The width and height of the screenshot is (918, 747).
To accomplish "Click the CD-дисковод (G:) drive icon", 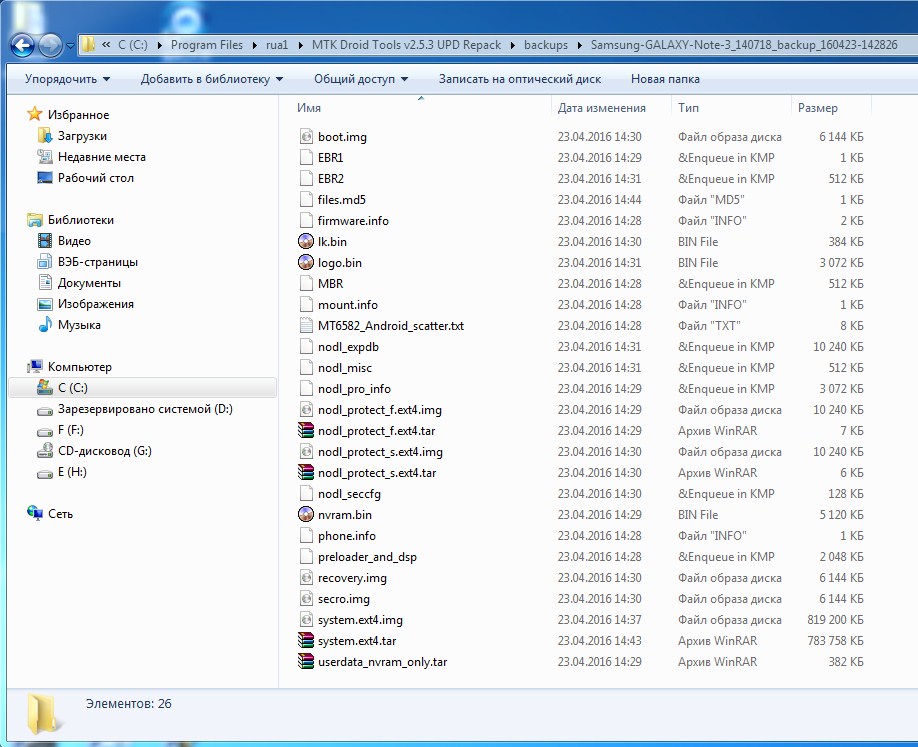I will (x=44, y=451).
